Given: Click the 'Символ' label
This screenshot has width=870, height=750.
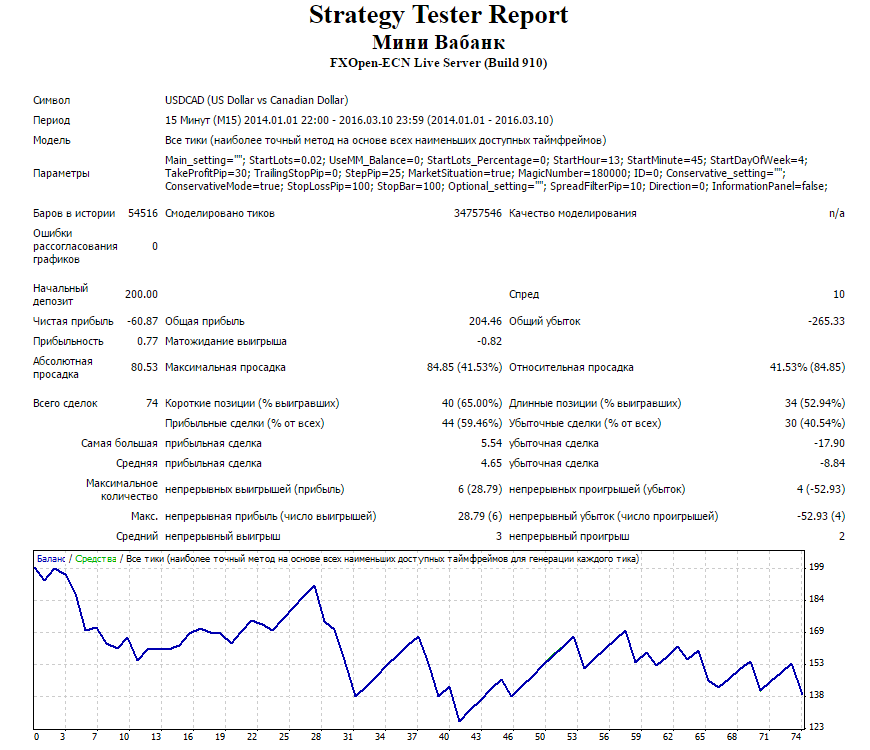Looking at the screenshot, I should [x=52, y=100].
